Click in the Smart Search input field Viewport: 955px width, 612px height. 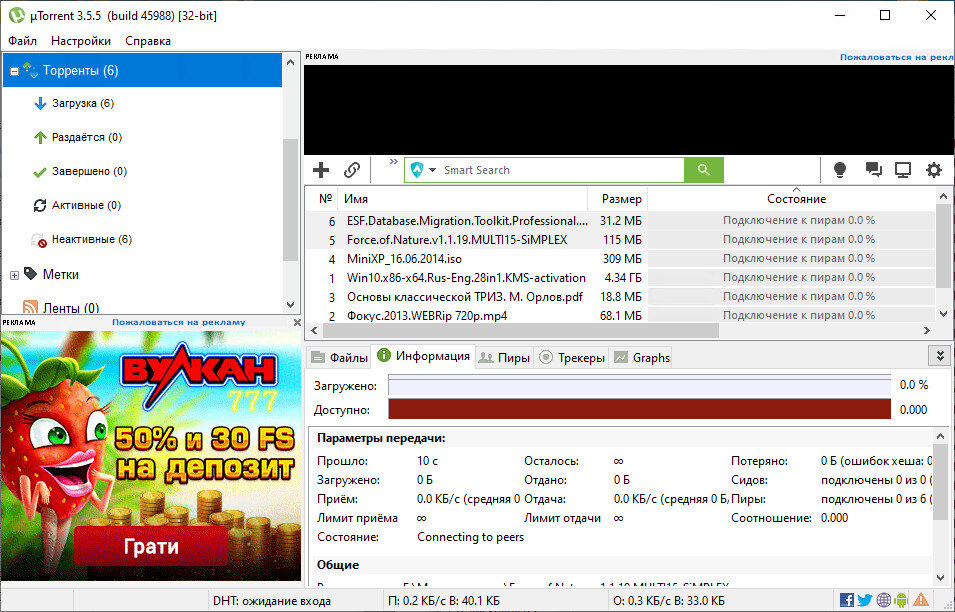click(x=560, y=170)
